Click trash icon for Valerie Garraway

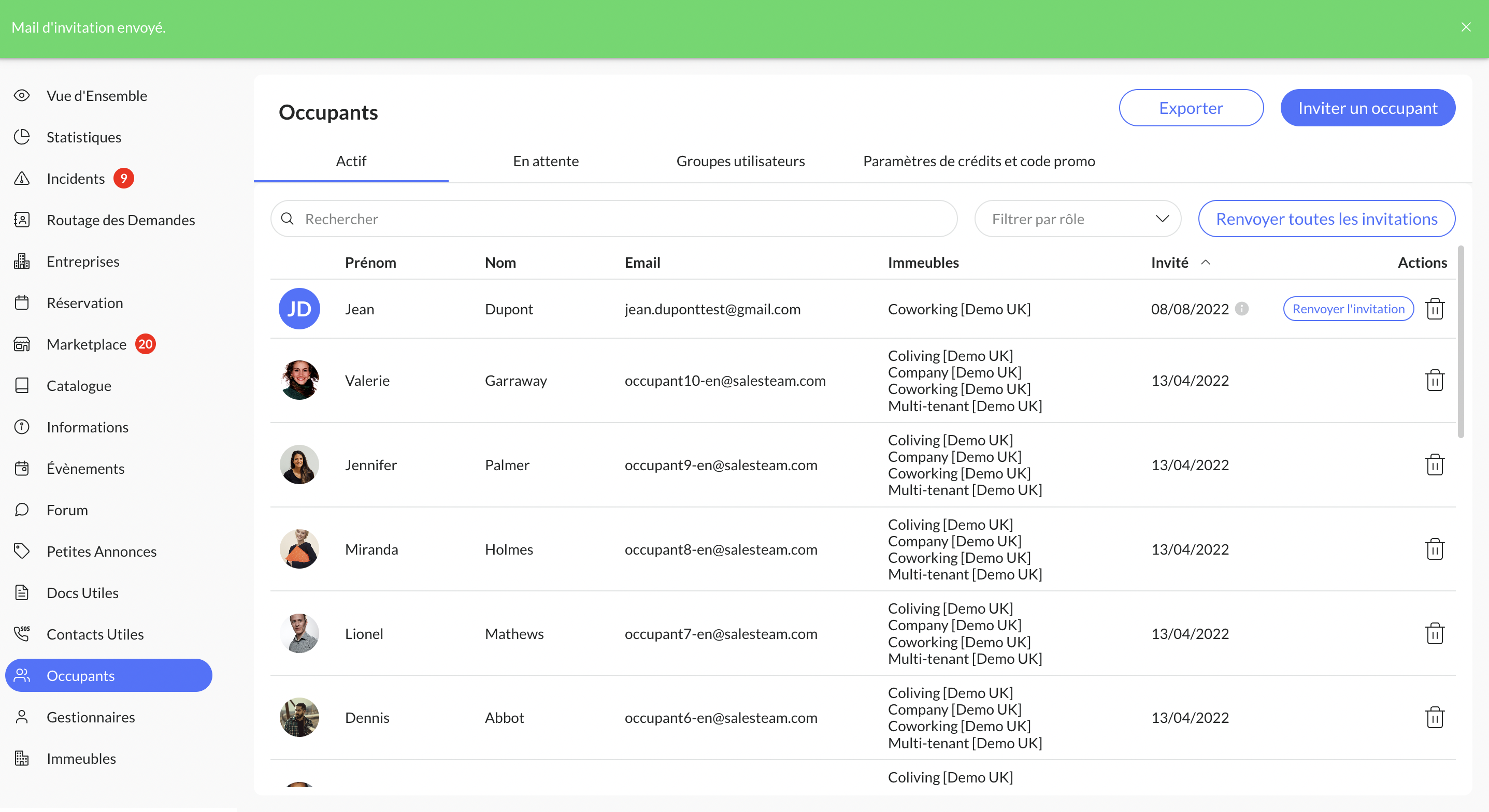(1435, 380)
